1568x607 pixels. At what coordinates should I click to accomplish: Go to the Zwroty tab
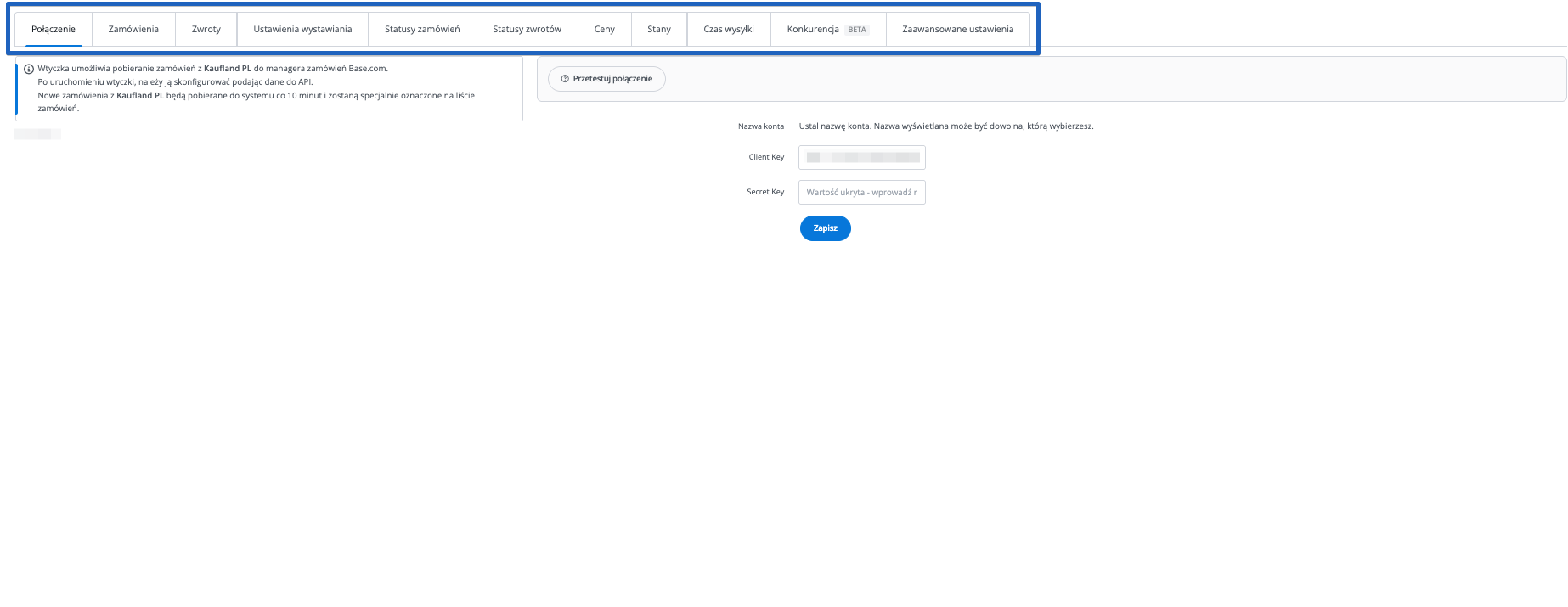coord(206,30)
